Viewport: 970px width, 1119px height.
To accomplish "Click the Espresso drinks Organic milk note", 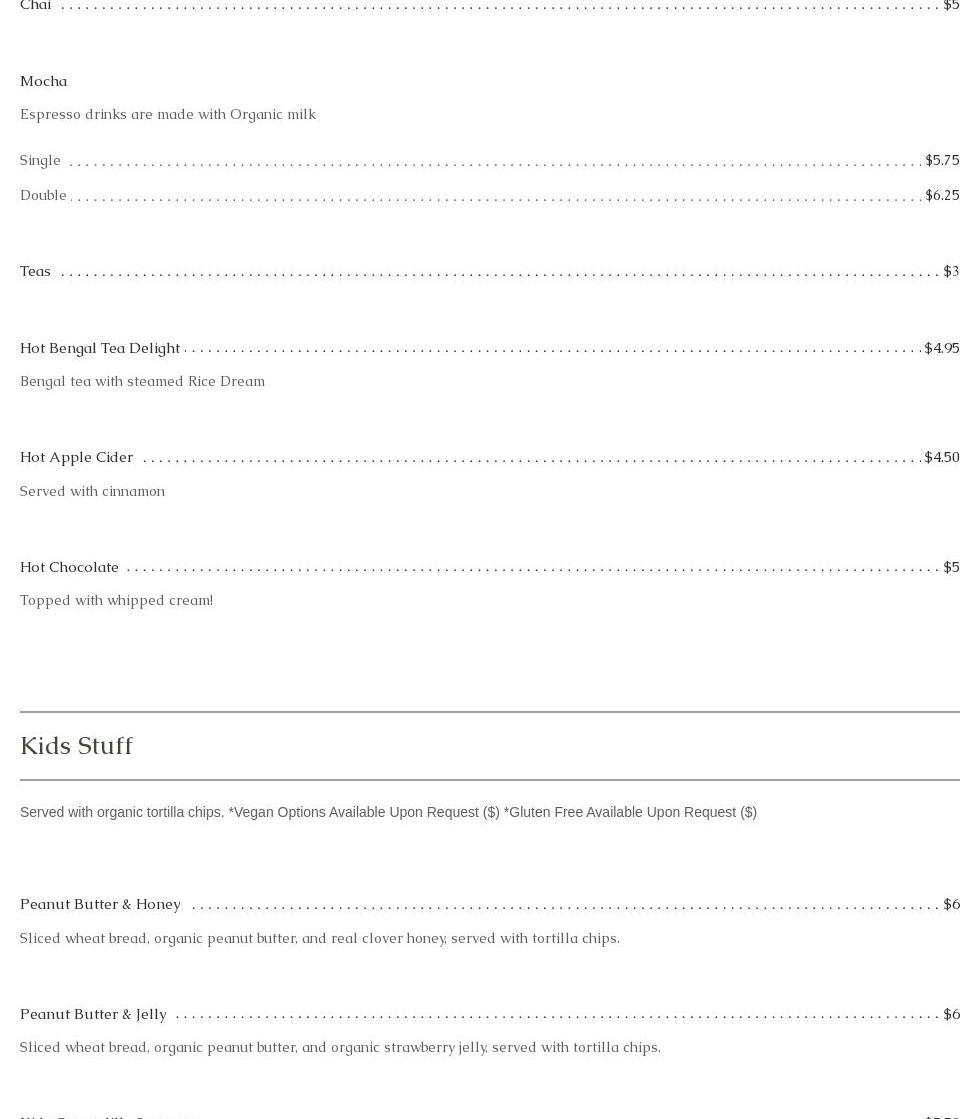I will pos(168,114).
